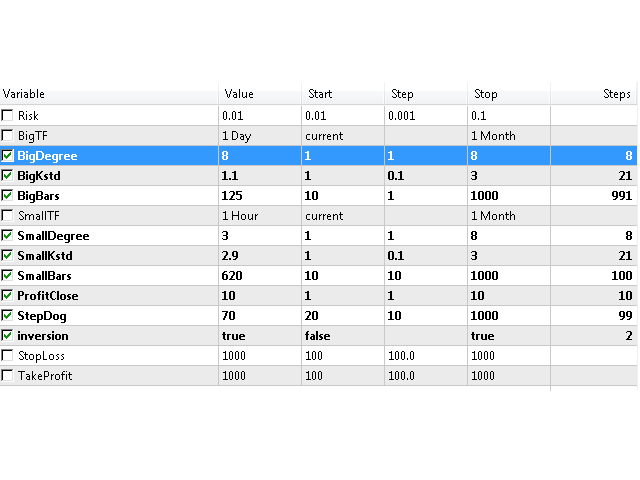Check the TakeProfit checkbox
640x480 pixels.
pos(8,376)
